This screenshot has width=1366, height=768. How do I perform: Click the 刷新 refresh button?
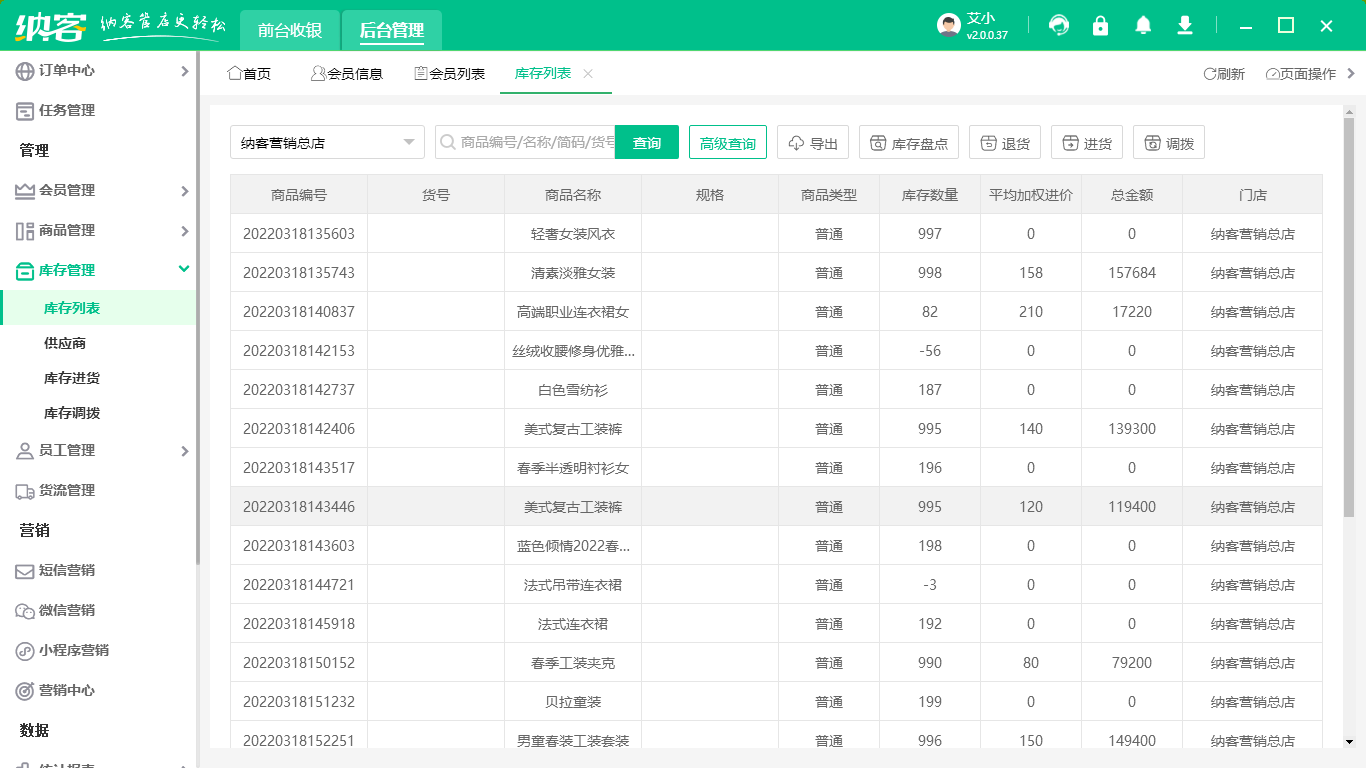pos(1224,74)
